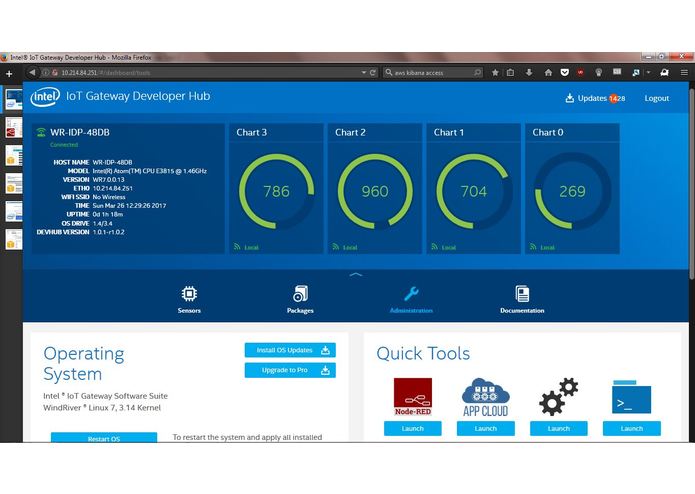695x494 pixels.
Task: Open the Documentation section
Action: tap(522, 299)
